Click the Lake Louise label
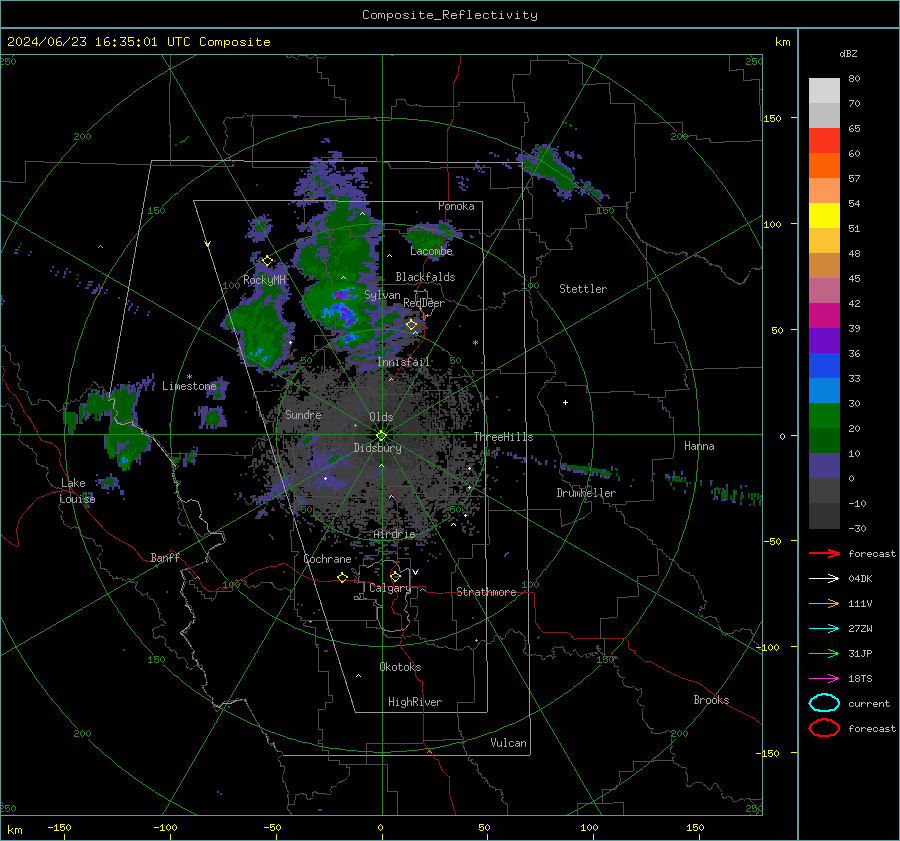 point(77,491)
